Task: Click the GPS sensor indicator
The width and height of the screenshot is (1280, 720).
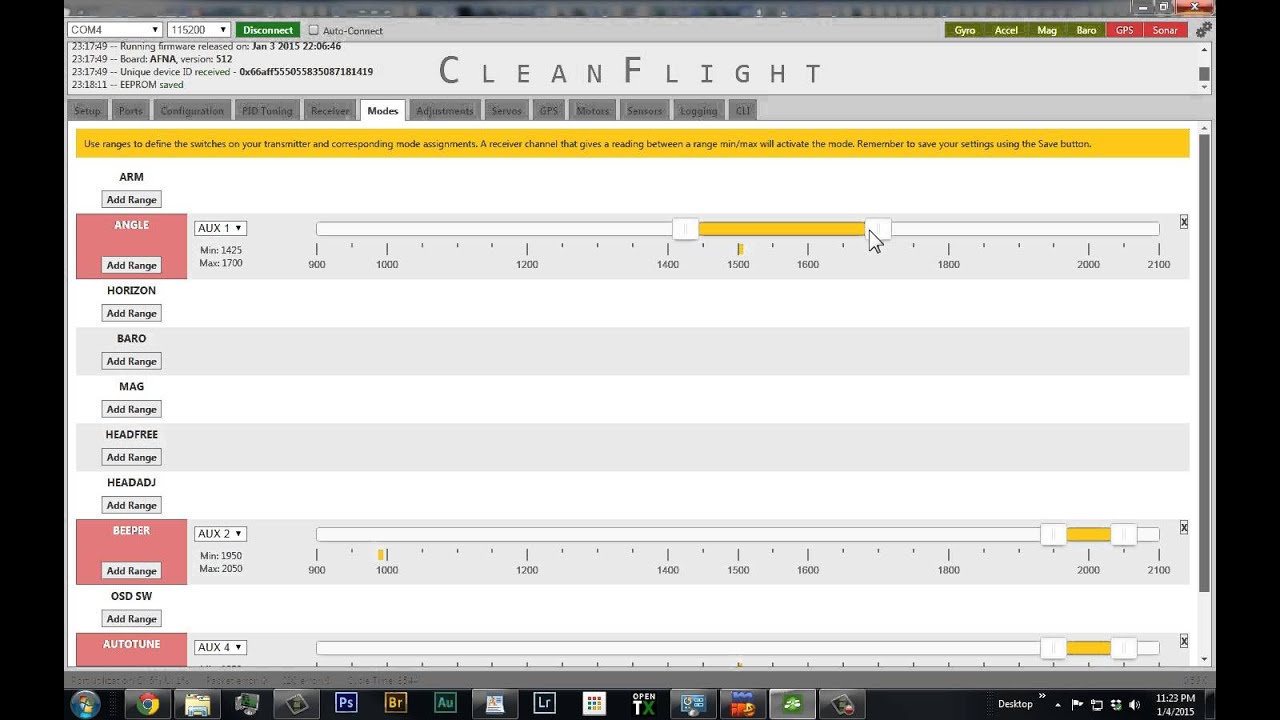Action: [x=1125, y=30]
